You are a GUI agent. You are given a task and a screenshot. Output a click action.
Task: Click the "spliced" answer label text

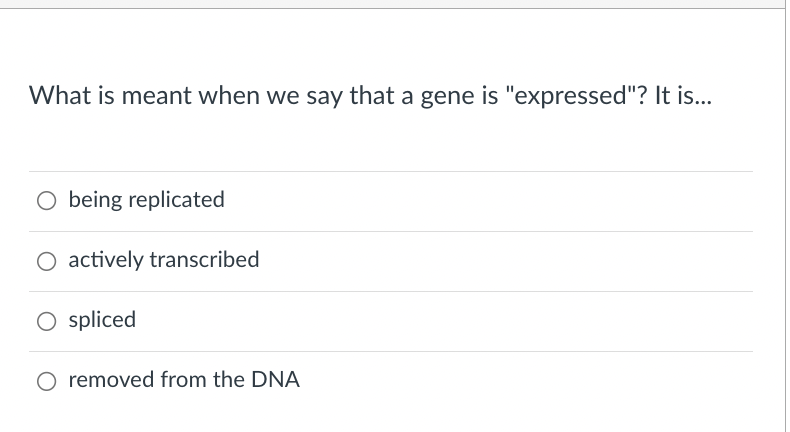102,320
